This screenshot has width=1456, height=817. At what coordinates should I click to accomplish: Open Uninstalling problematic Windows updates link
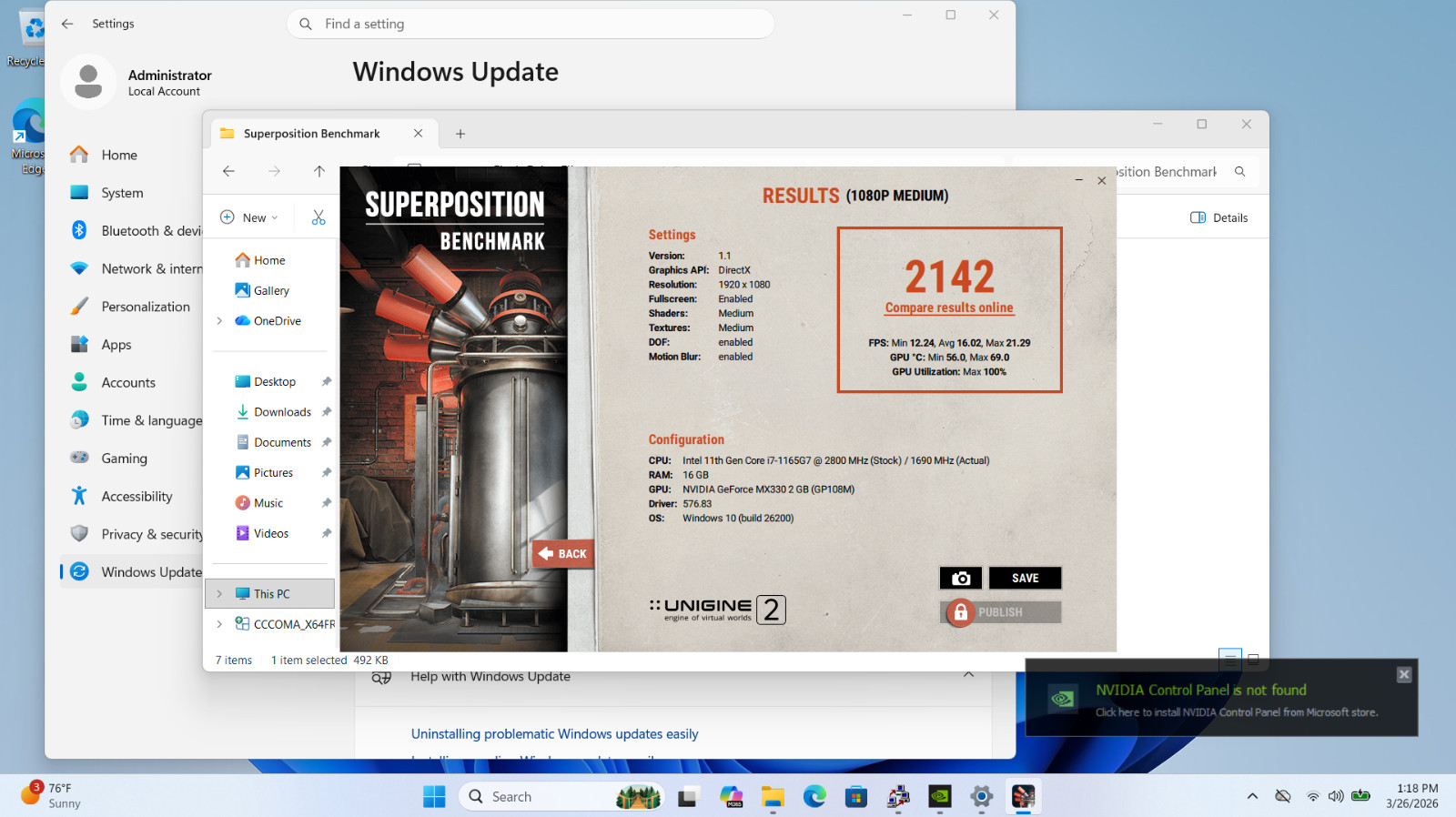(x=554, y=733)
